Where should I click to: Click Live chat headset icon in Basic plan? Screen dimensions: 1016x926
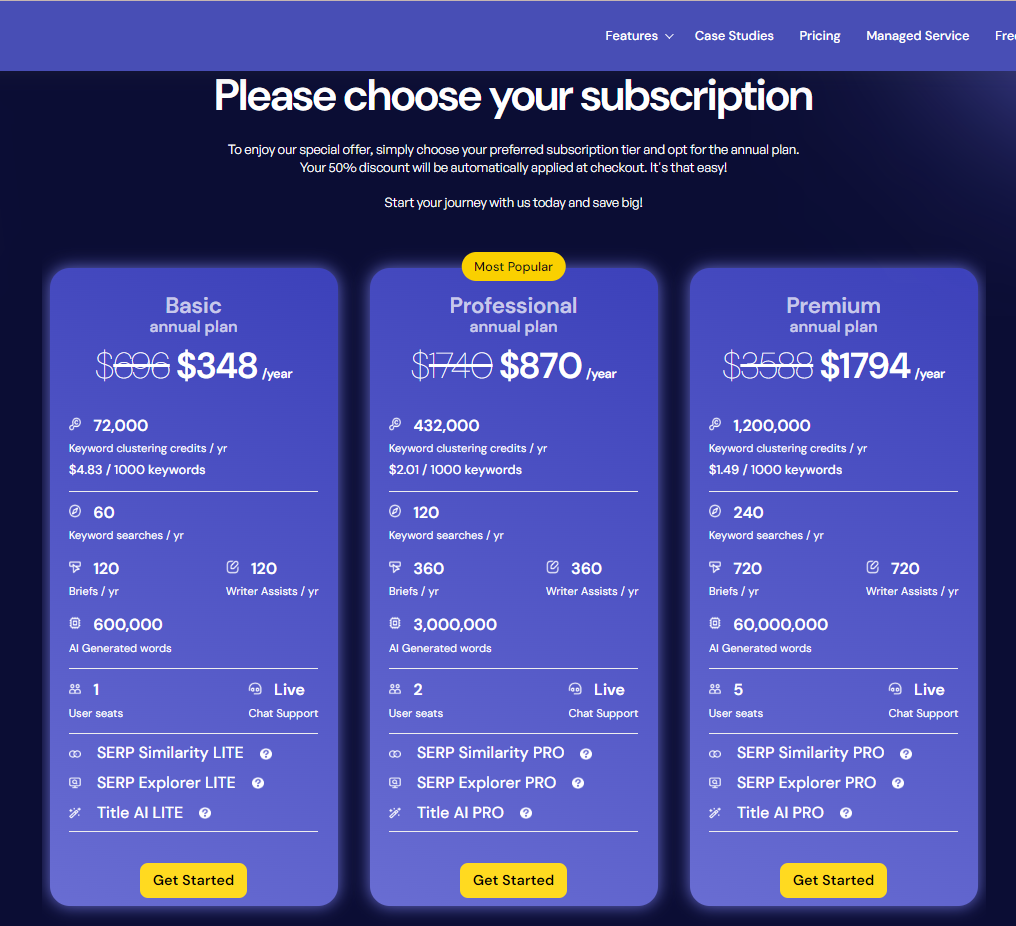pos(255,689)
